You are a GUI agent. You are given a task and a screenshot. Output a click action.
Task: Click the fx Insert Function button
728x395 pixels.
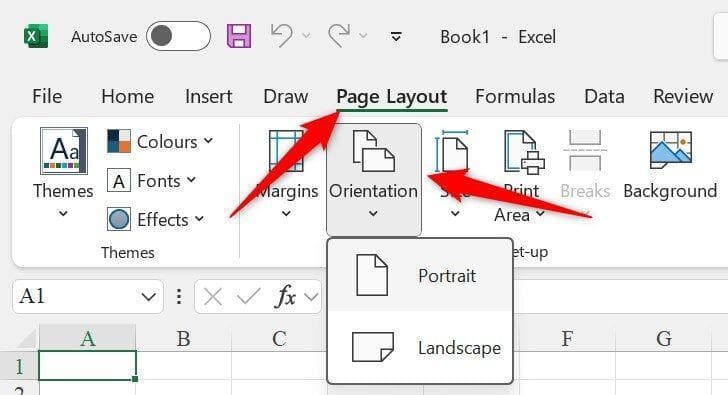tap(286, 297)
